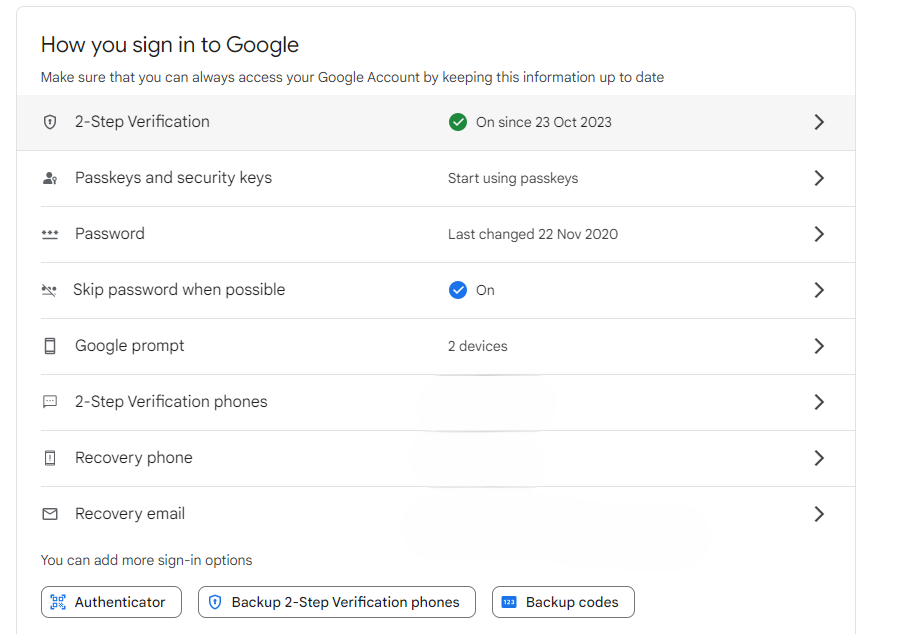Click the shield icon in Backup 2-Step Verification phones
The image size is (918, 634).
click(215, 602)
